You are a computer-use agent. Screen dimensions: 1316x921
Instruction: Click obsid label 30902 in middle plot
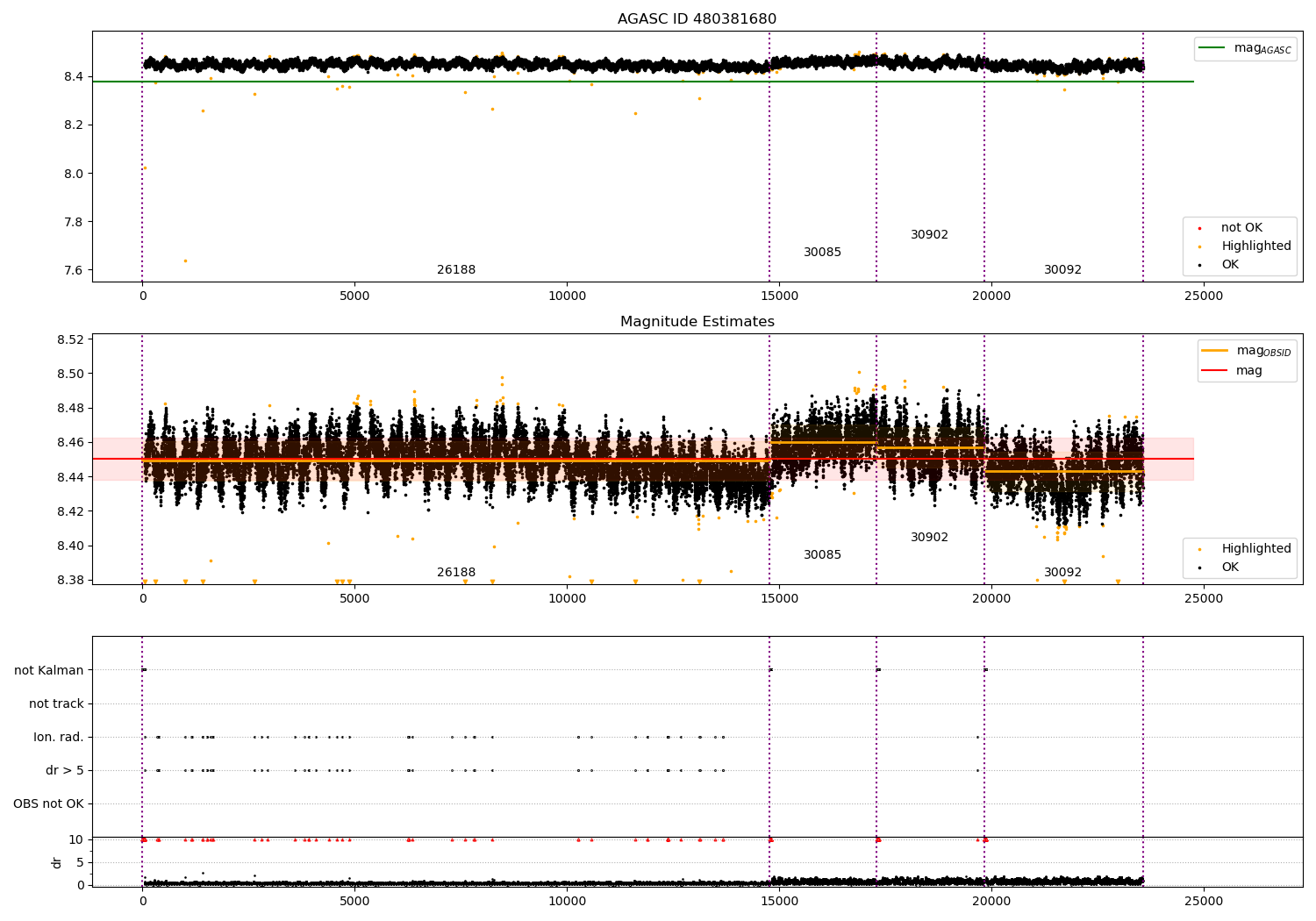click(x=929, y=538)
